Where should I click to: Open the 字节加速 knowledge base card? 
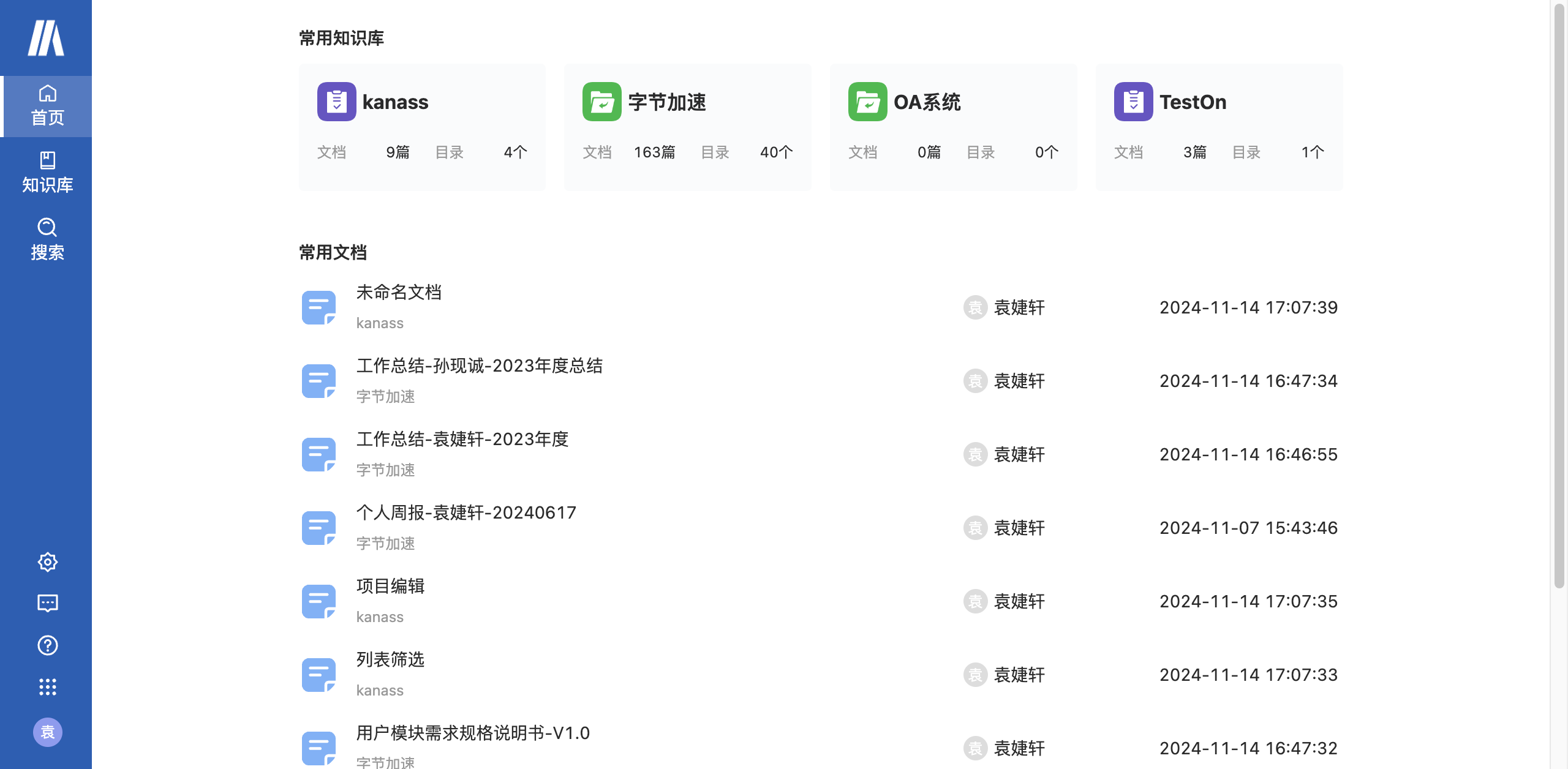(687, 127)
